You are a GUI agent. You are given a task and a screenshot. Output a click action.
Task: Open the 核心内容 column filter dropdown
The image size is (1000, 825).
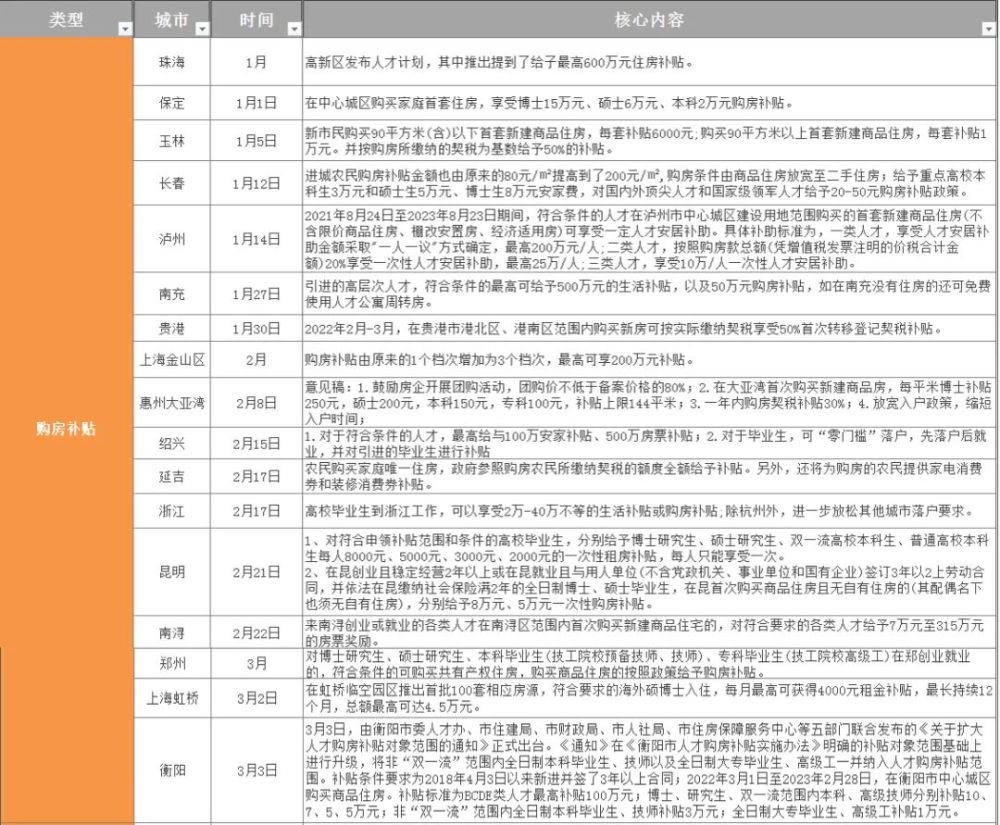[988, 29]
